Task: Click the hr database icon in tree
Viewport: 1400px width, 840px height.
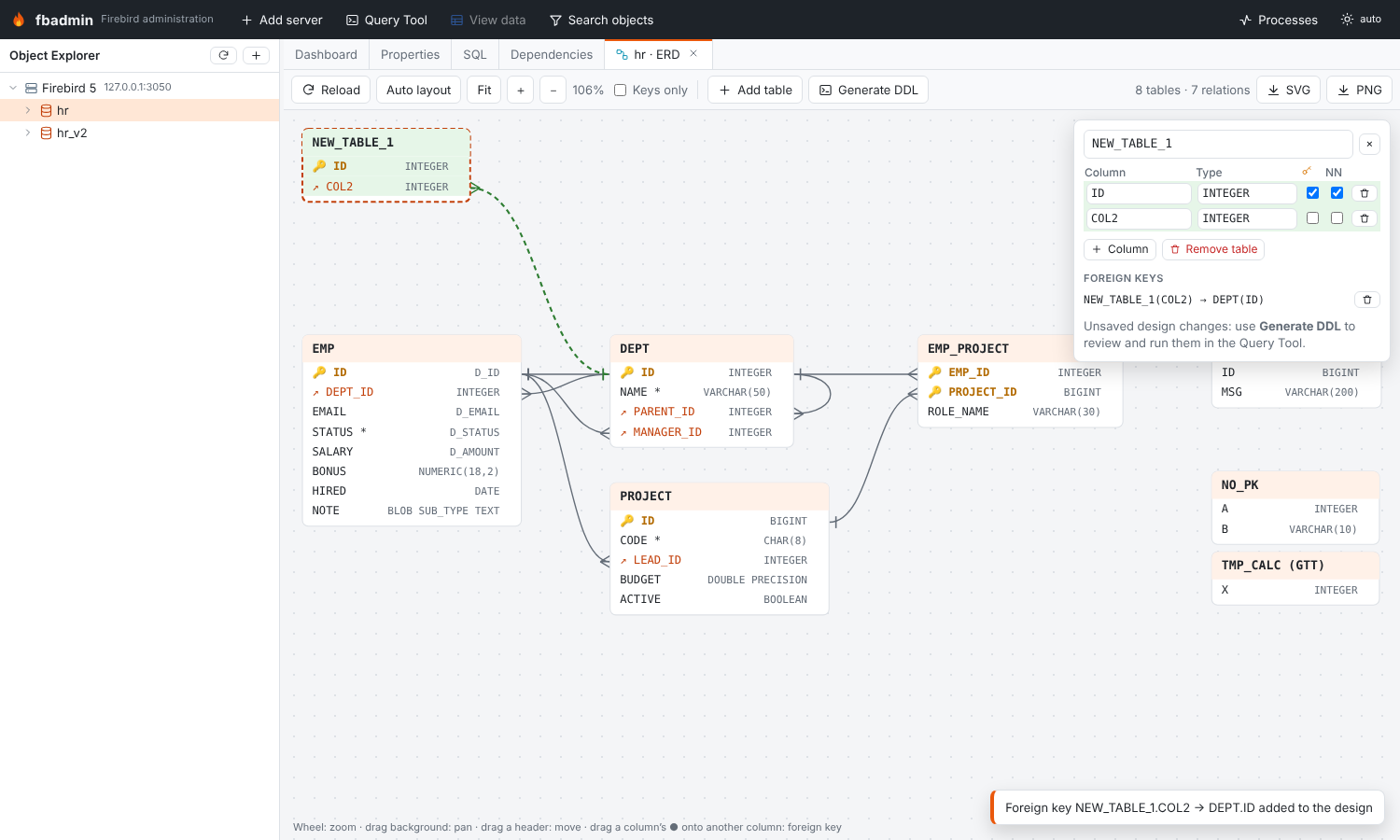Action: pyautogui.click(x=46, y=110)
